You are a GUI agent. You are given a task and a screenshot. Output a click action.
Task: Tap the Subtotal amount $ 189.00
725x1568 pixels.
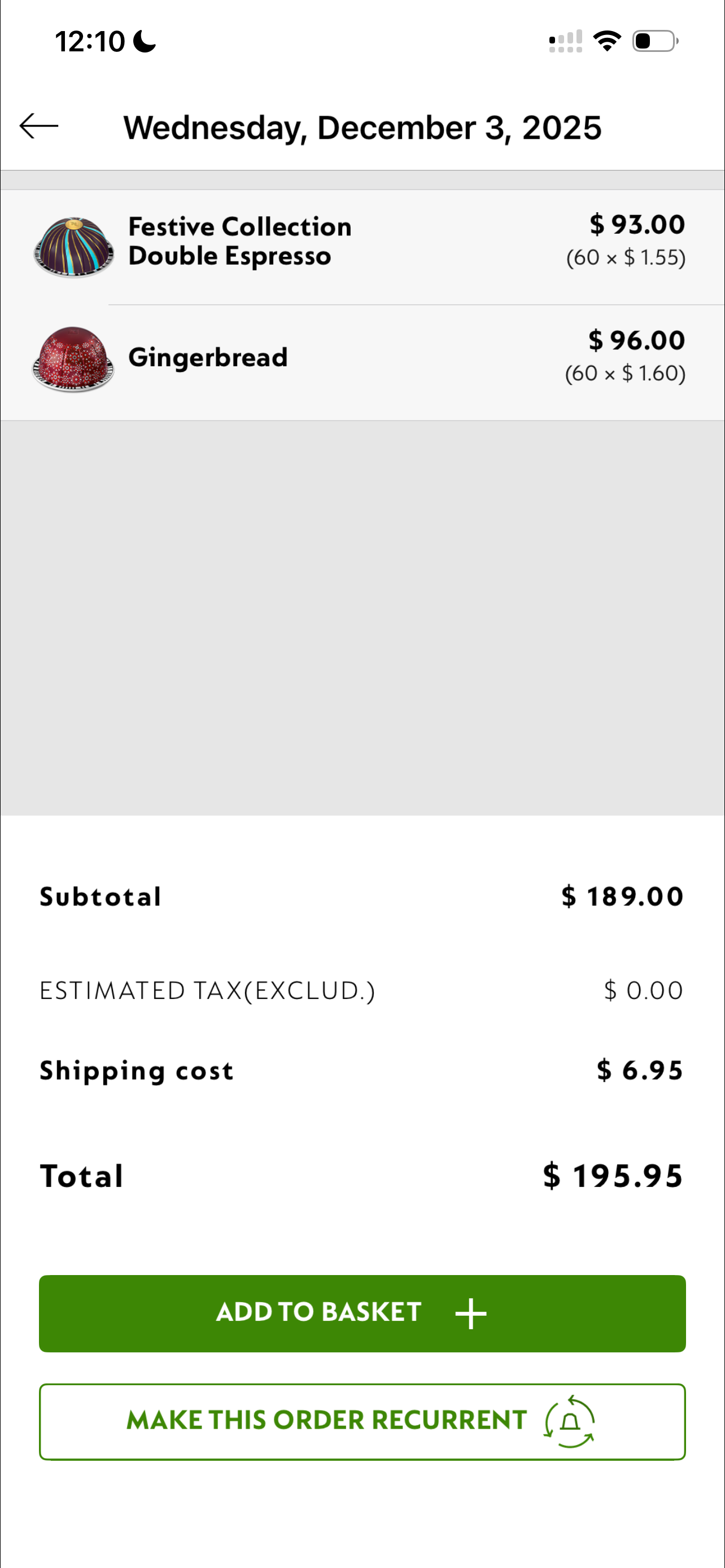622,897
